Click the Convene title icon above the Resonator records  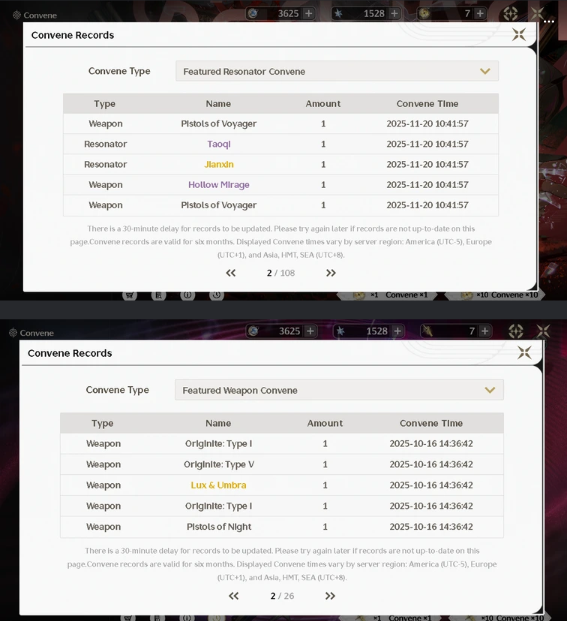(17, 15)
